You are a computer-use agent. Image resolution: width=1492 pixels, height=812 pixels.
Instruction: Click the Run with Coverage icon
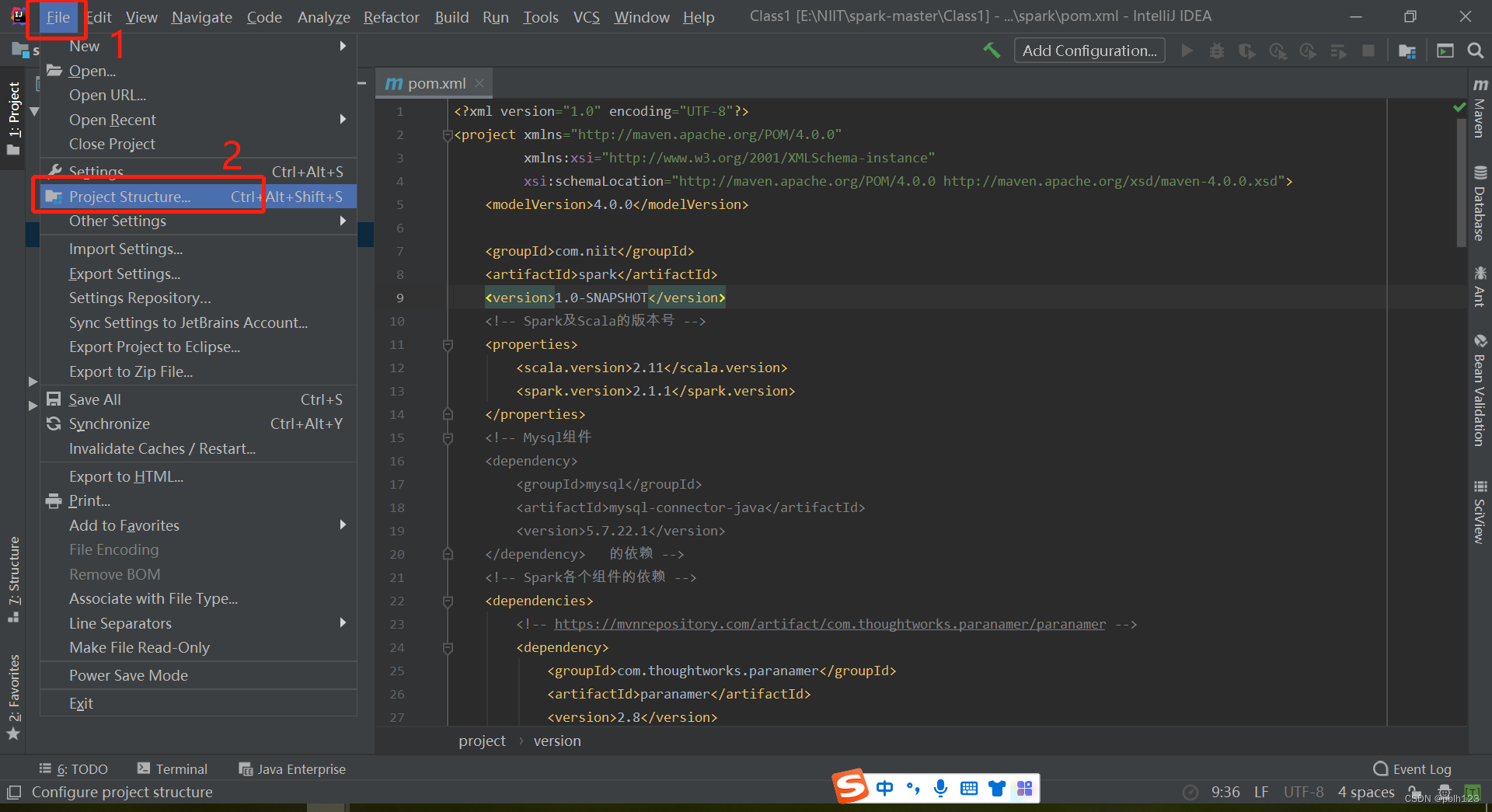tap(1247, 51)
